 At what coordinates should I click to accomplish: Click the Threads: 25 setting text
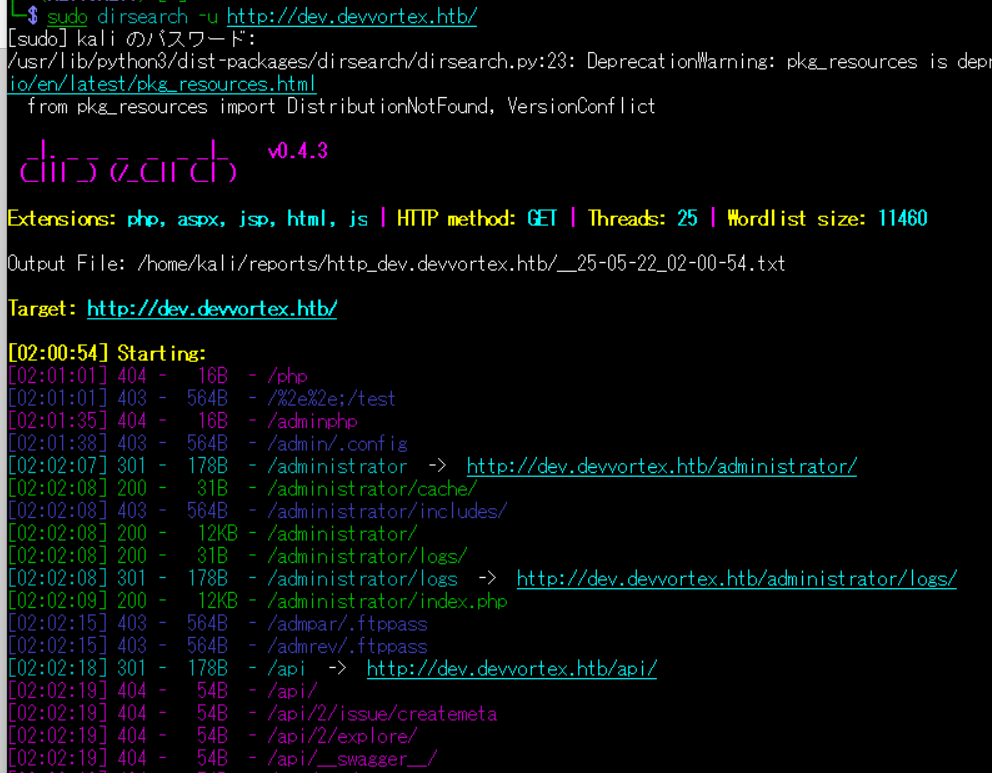(642, 219)
